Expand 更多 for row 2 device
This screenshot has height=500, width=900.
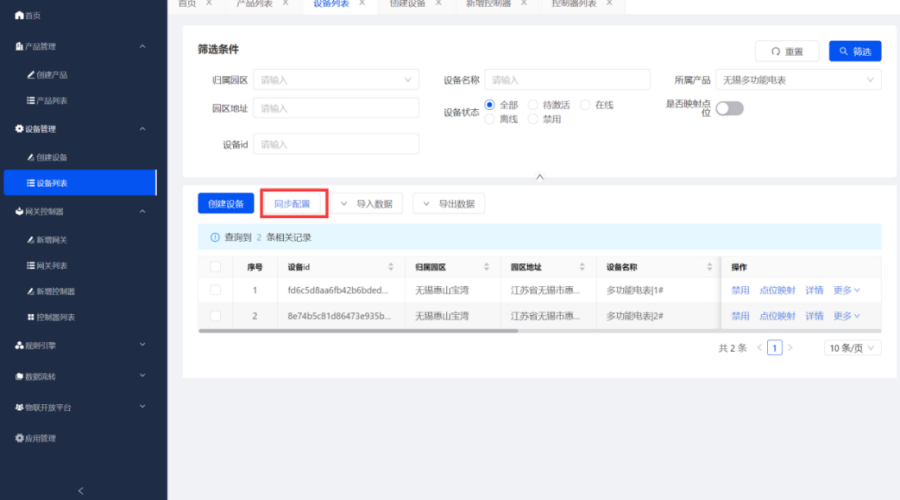click(847, 316)
